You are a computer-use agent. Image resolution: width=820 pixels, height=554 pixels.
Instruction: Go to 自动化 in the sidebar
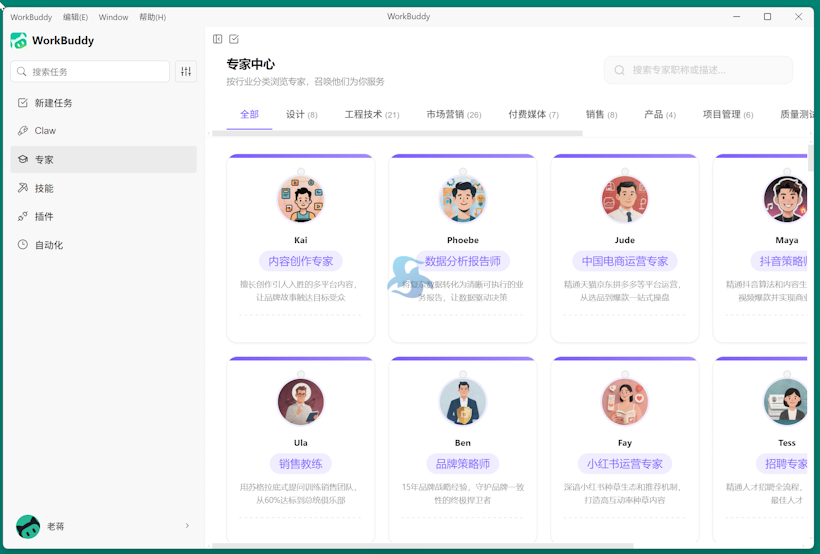[104, 244]
